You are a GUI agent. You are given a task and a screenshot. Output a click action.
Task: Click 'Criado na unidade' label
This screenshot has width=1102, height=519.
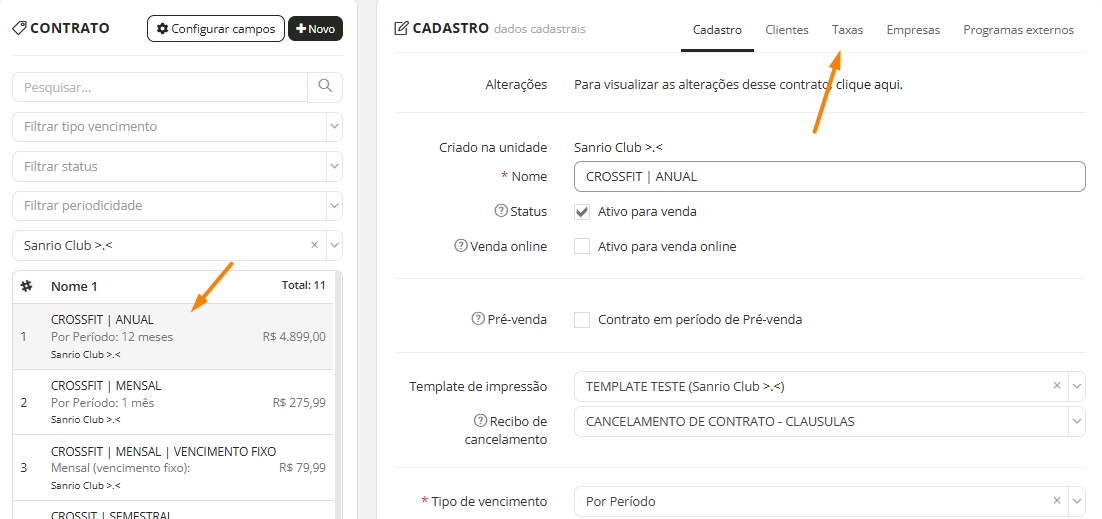493,148
